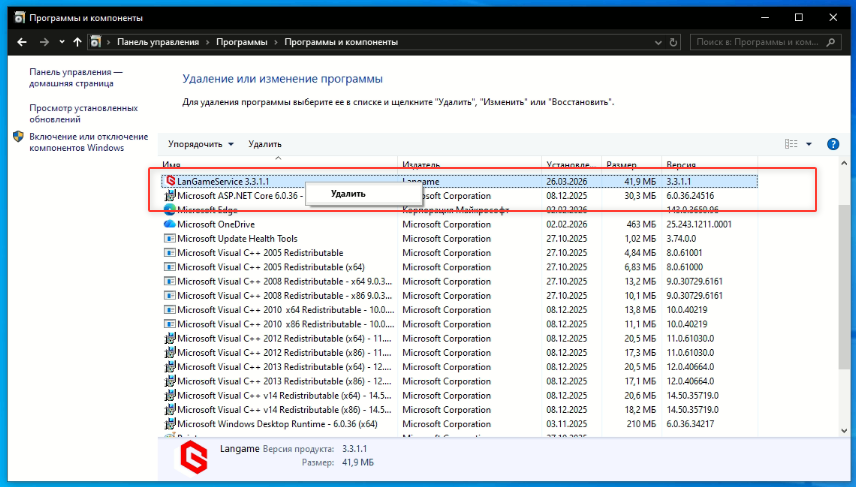
Task: Open 'Программы' breadcrumb
Action: click(x=242, y=42)
